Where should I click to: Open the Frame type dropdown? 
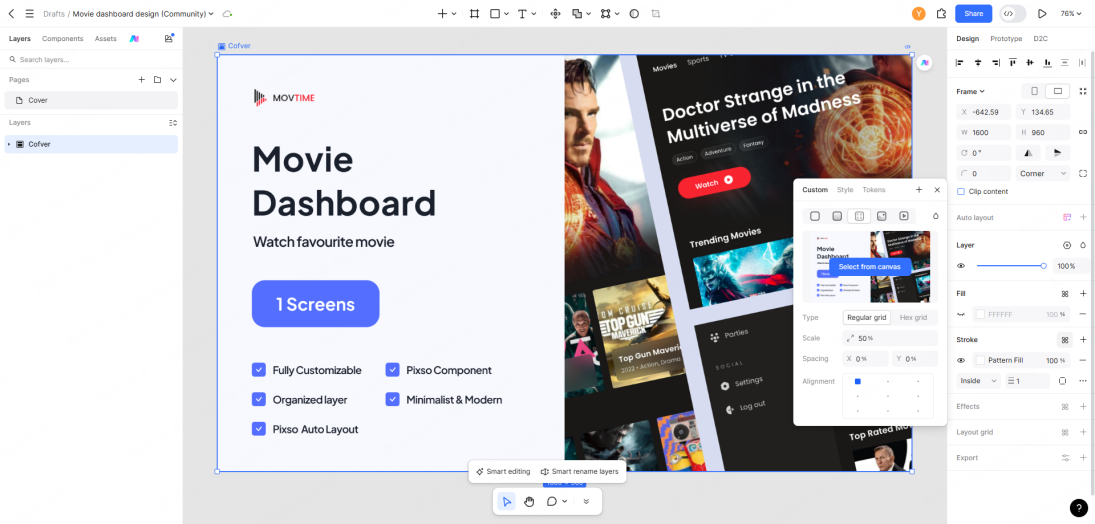click(x=970, y=91)
